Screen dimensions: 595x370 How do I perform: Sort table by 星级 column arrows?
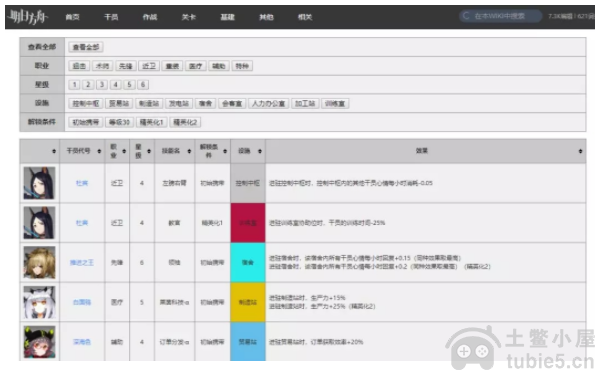149,151
